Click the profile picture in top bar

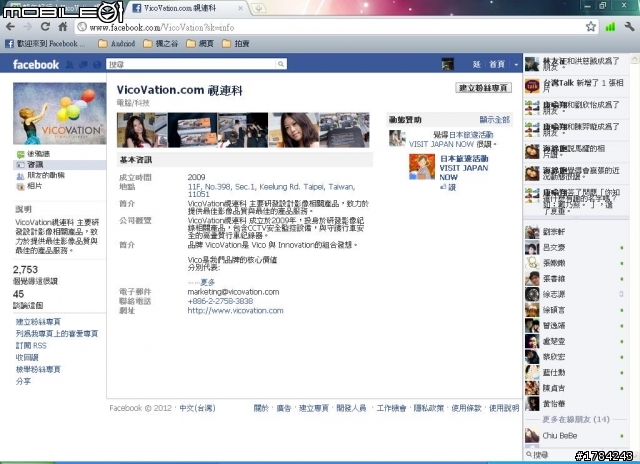point(448,64)
